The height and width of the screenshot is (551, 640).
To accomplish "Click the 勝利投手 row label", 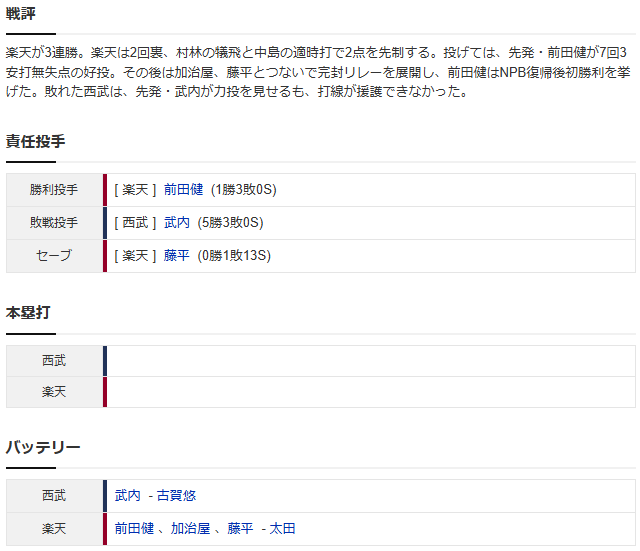I will [x=54, y=190].
